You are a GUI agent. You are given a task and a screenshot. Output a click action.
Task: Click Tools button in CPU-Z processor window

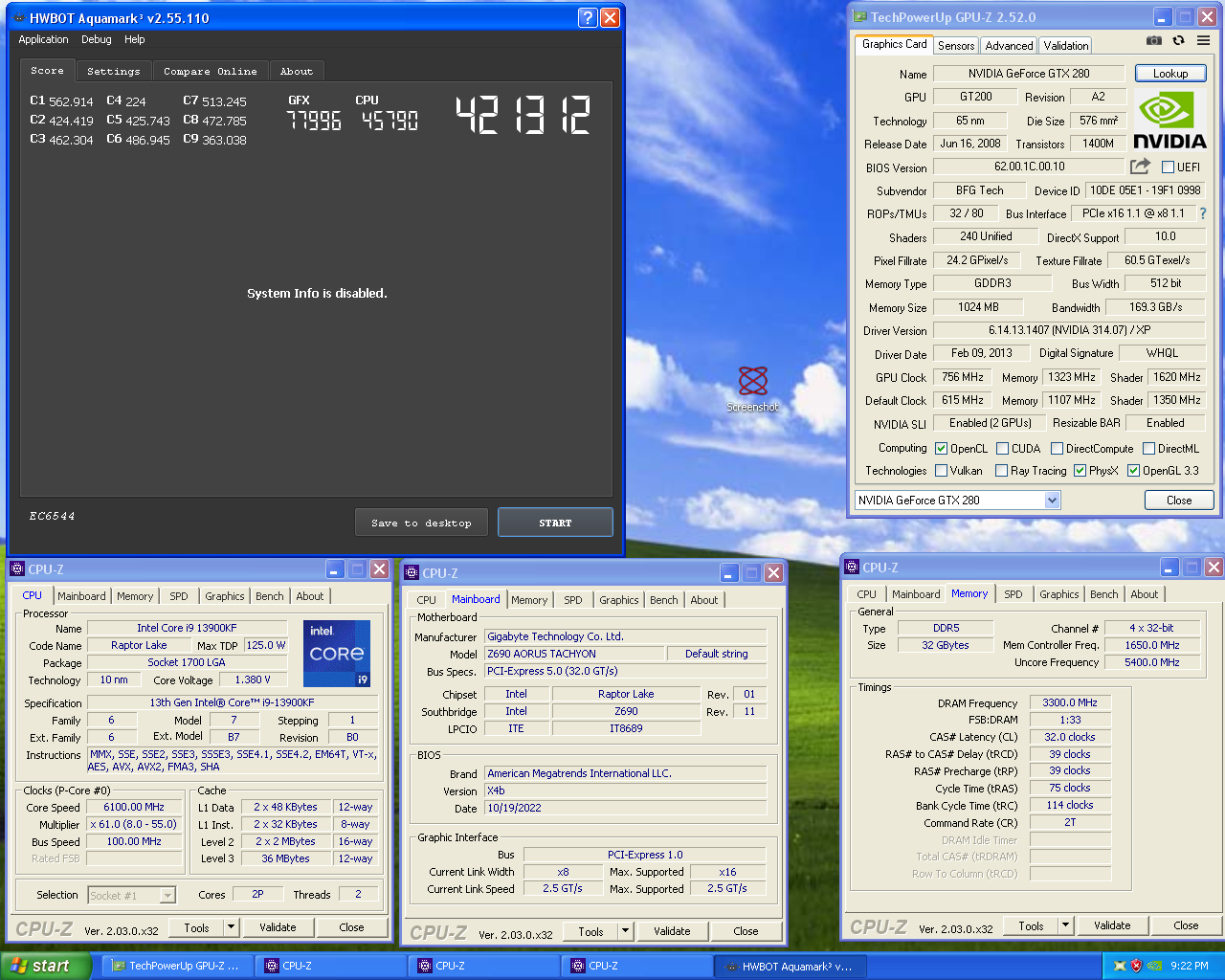tap(196, 927)
